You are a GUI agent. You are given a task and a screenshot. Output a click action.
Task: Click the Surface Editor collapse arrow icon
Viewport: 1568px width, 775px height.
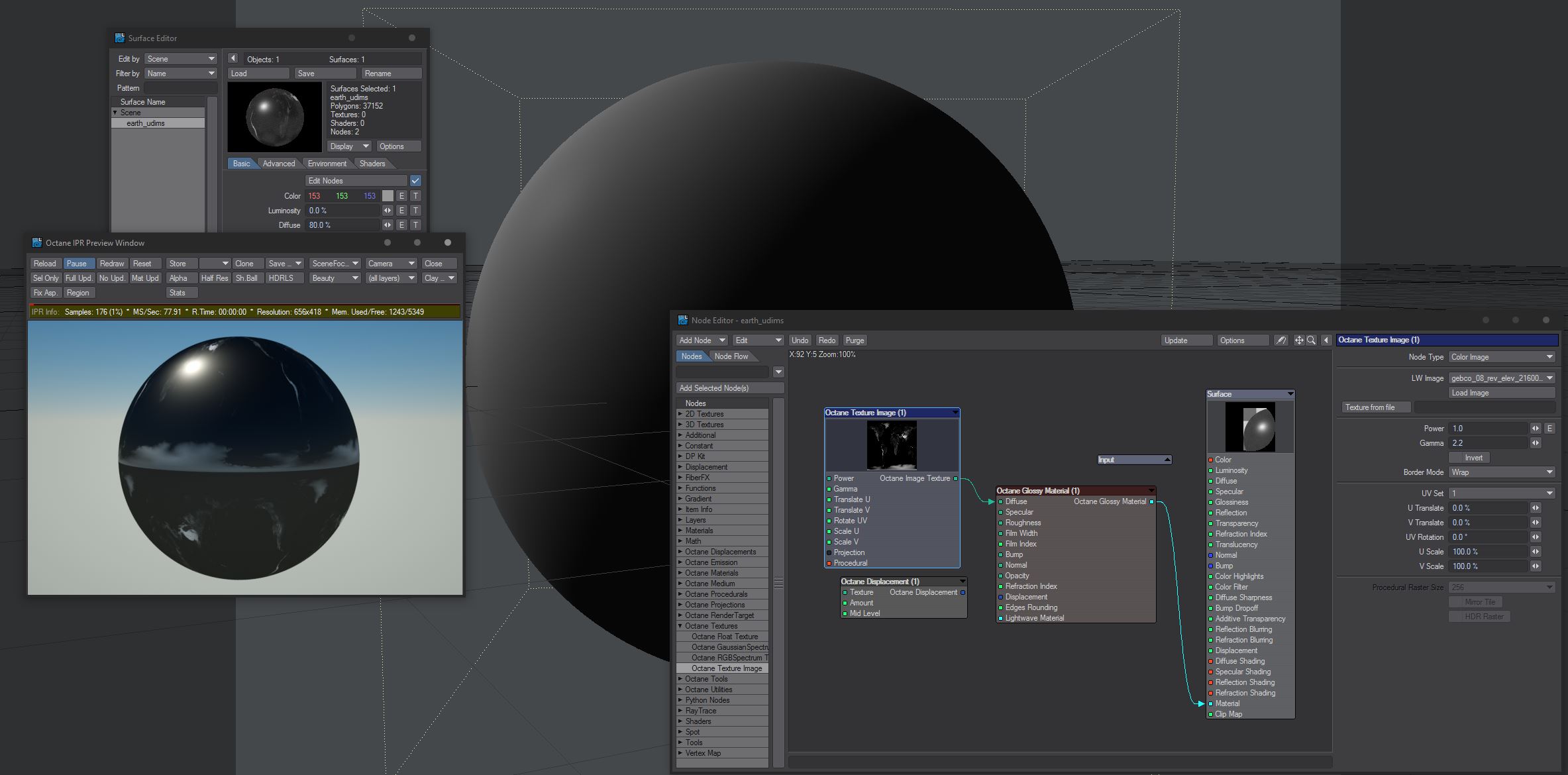coord(233,59)
